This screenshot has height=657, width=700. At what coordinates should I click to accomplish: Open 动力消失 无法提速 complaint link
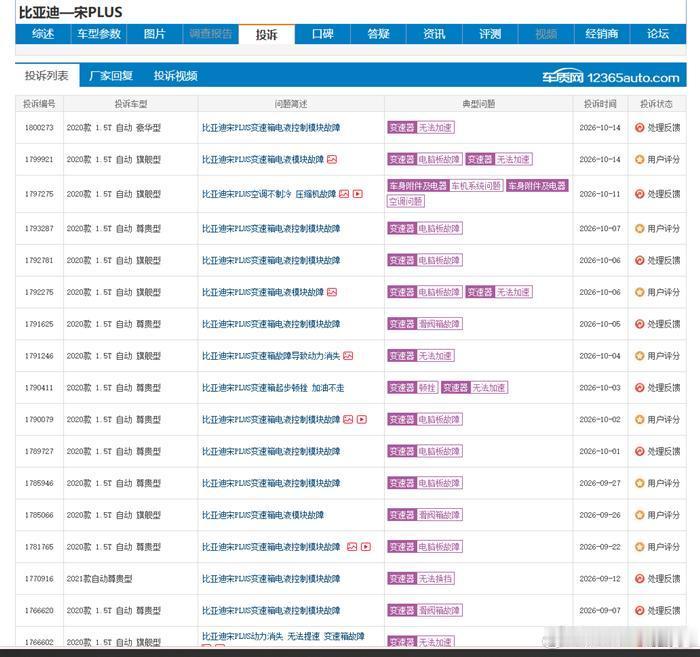coord(283,636)
